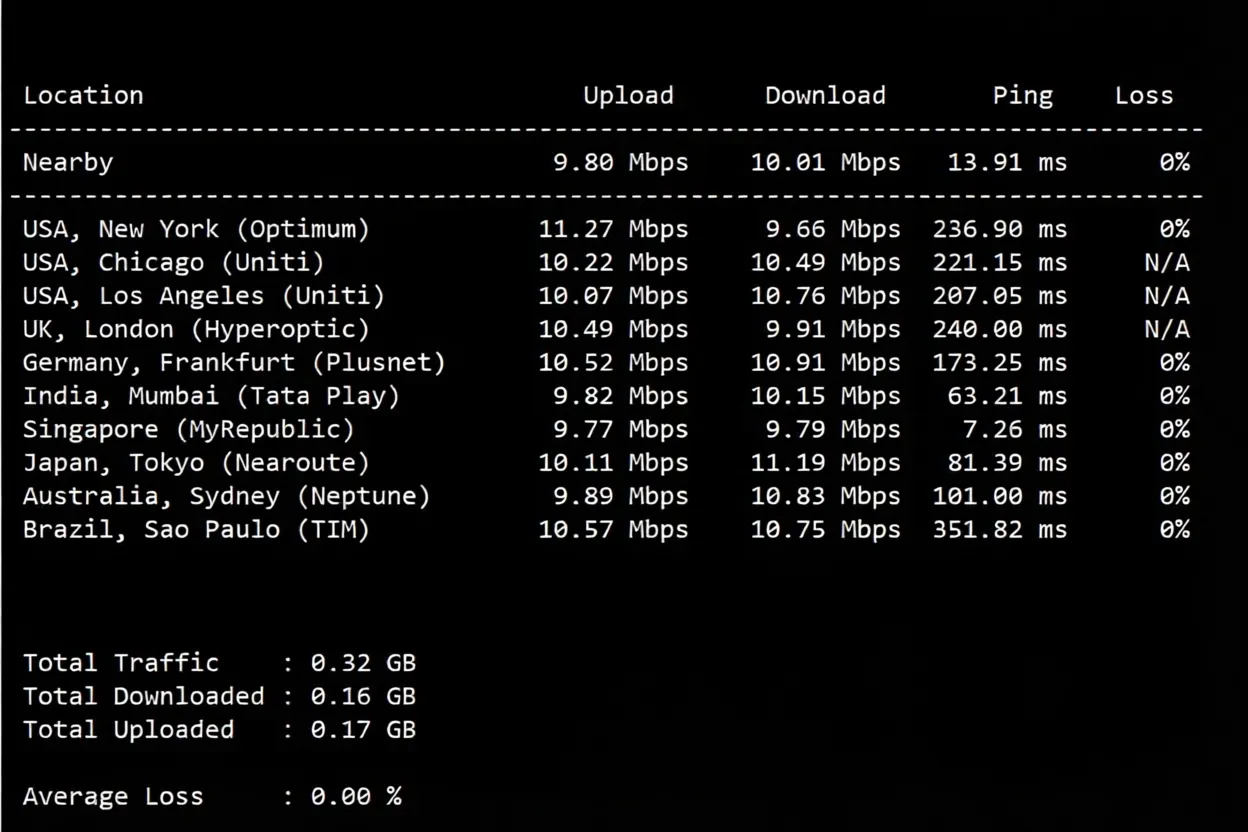Click New York upload 11.27 Mbps
The width and height of the screenshot is (1248, 832).
click(x=613, y=230)
